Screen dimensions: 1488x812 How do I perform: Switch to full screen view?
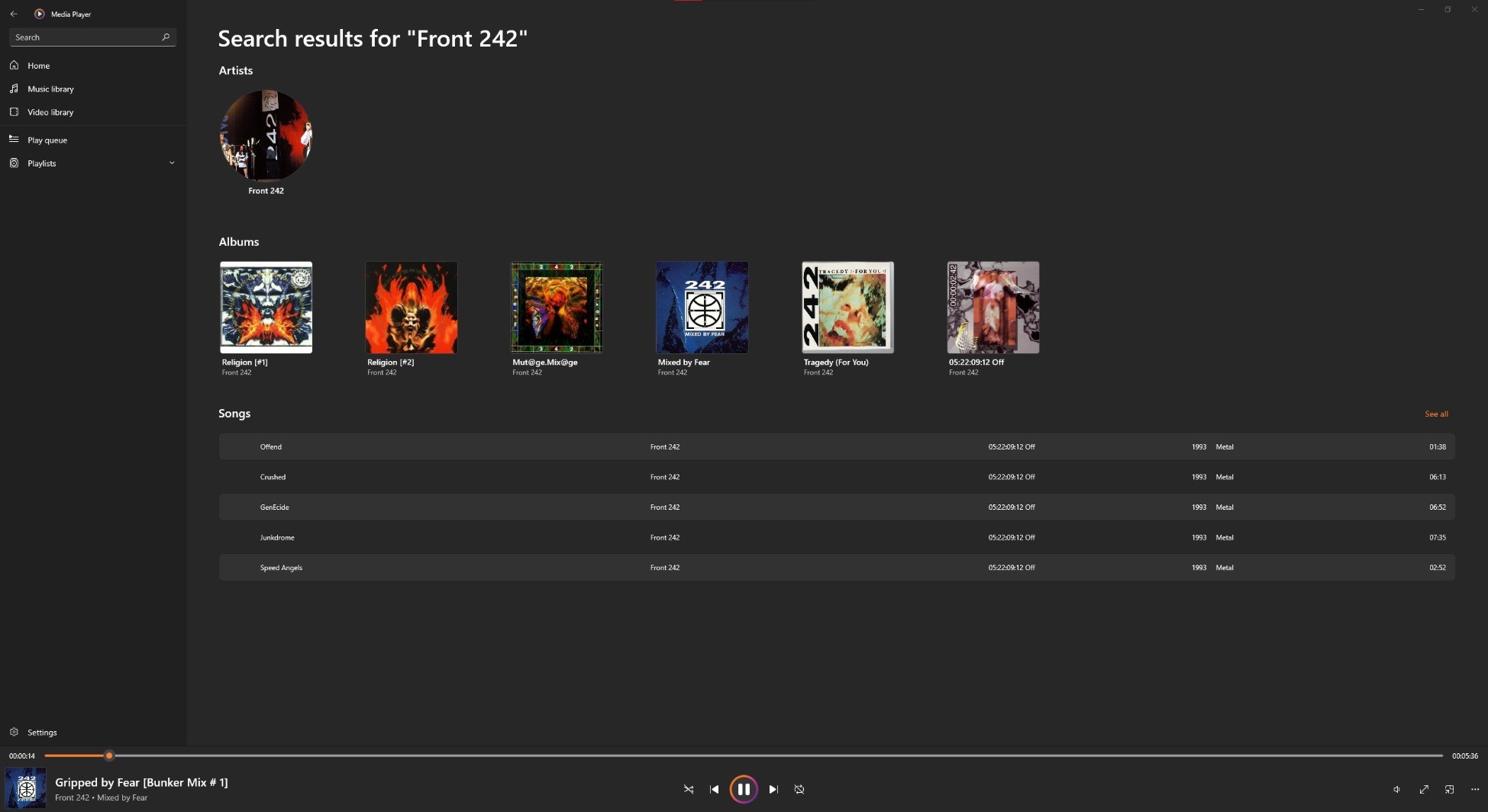click(1424, 789)
